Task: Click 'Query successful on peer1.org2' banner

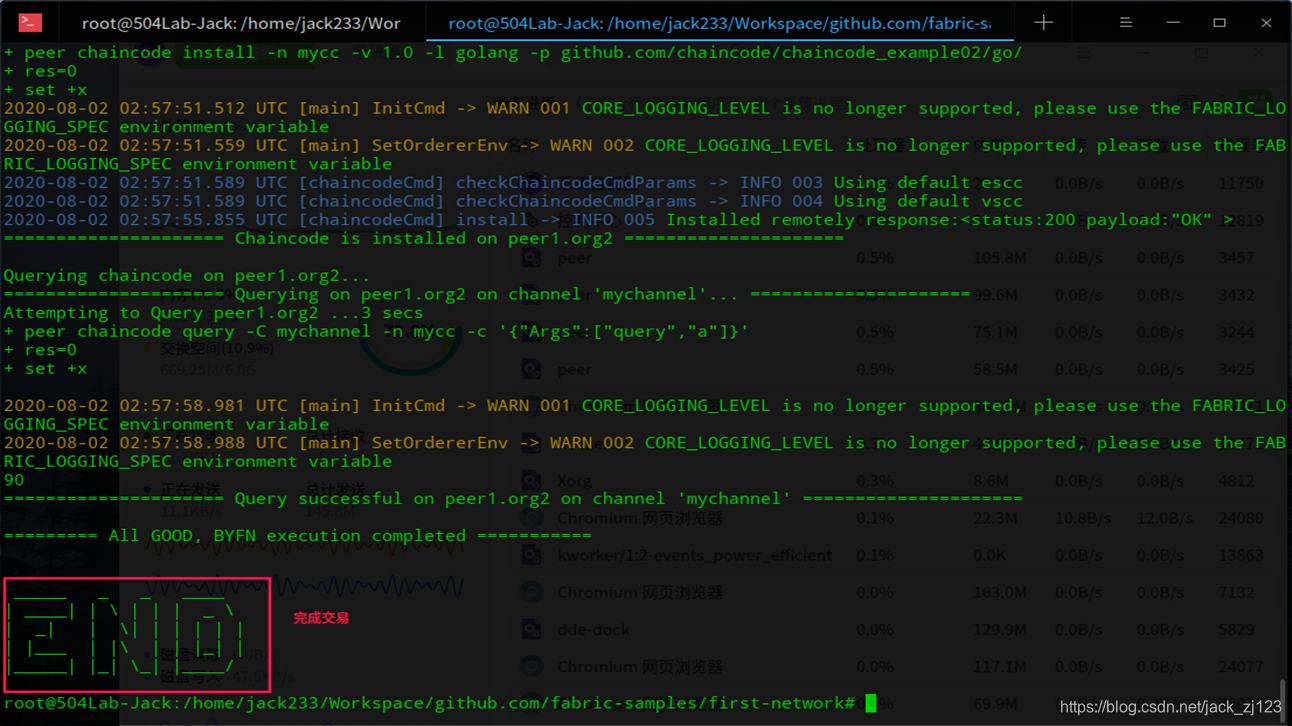Action: 513,498
